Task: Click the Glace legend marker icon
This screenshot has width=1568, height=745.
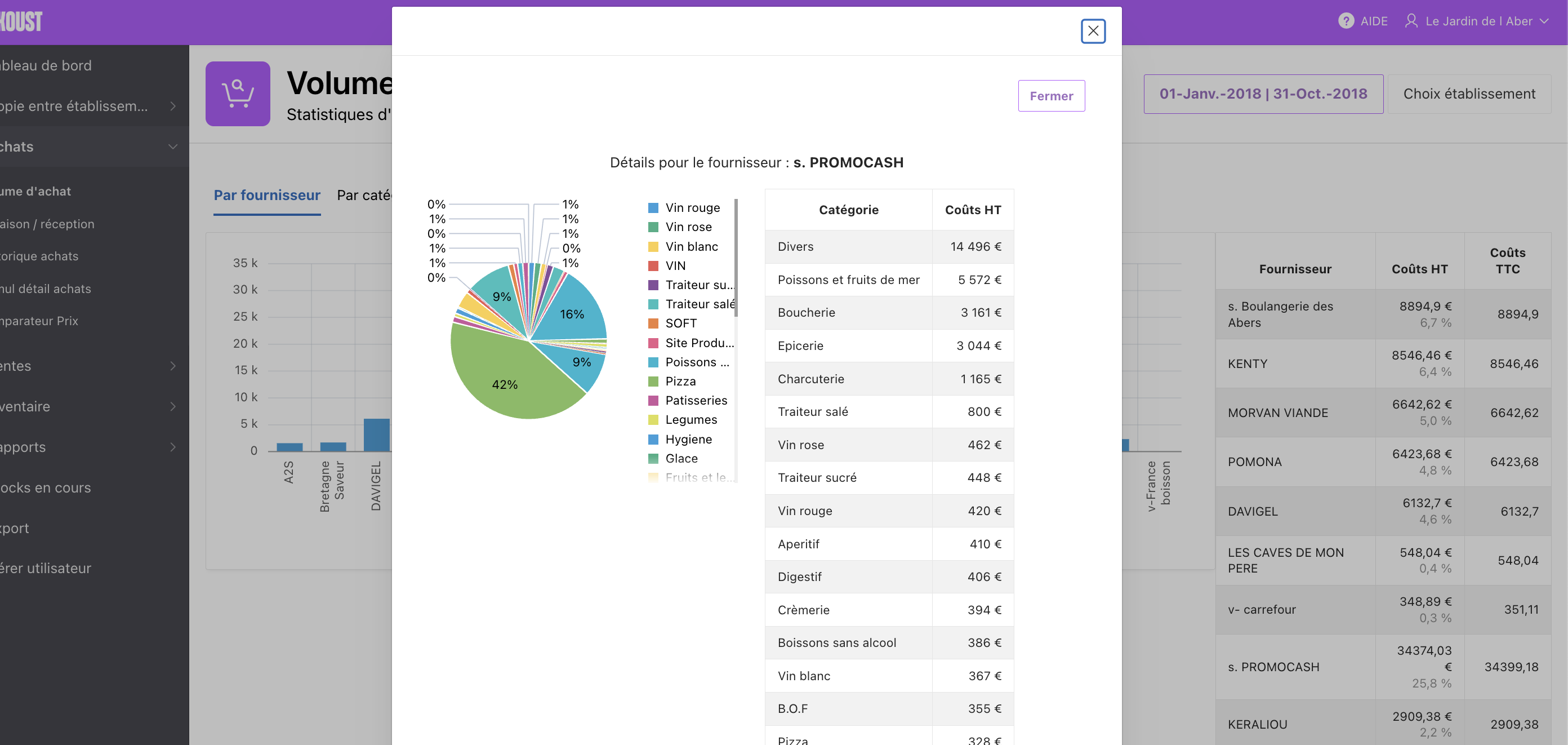Action: click(653, 459)
